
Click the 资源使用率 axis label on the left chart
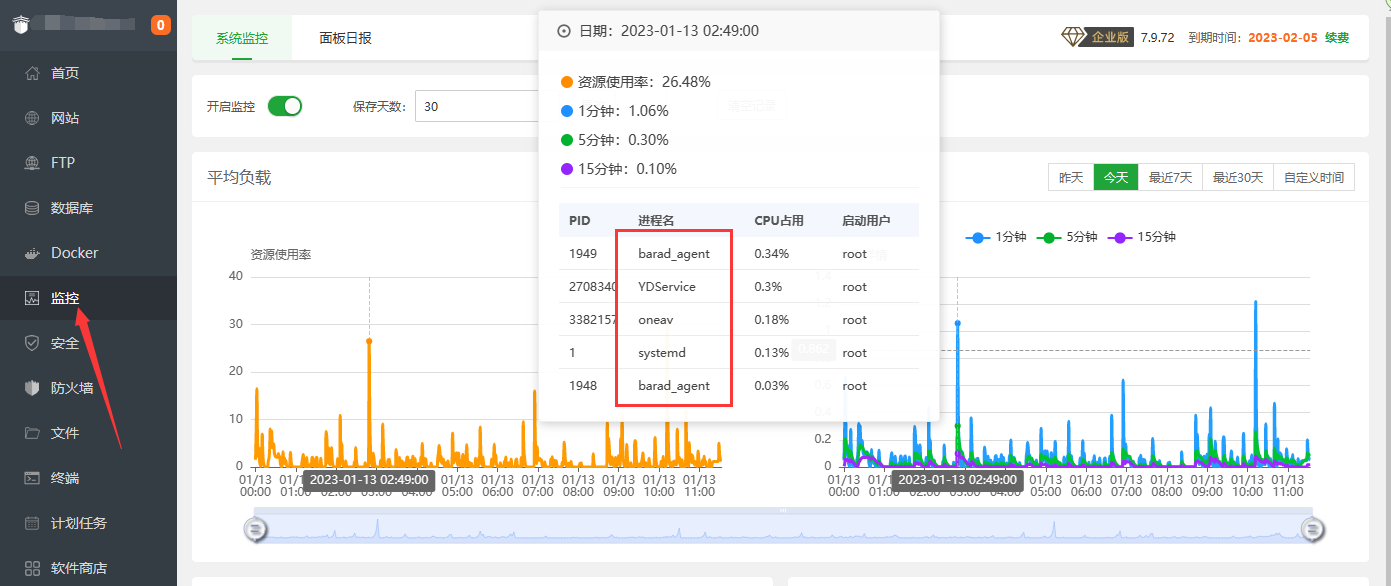pyautogui.click(x=281, y=255)
